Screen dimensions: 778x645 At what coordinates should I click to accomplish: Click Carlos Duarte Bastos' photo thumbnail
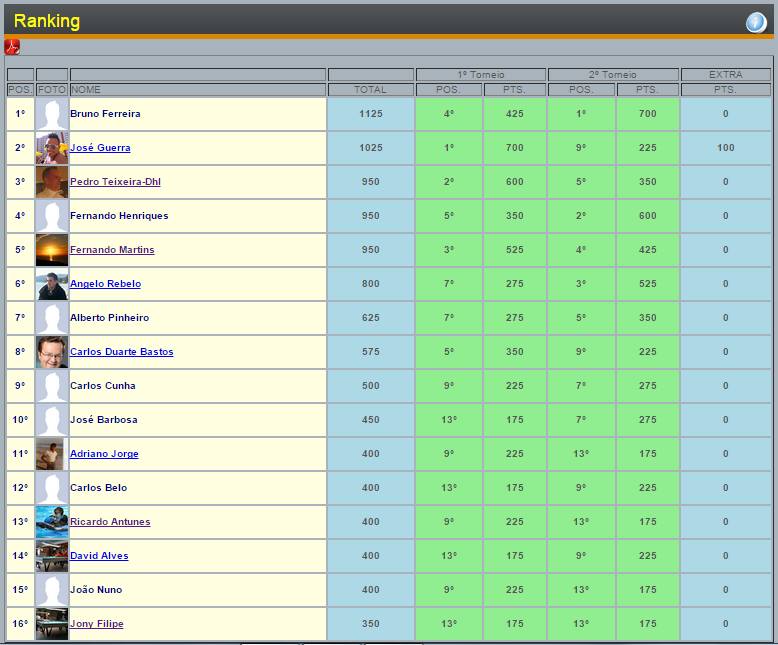coord(52,352)
